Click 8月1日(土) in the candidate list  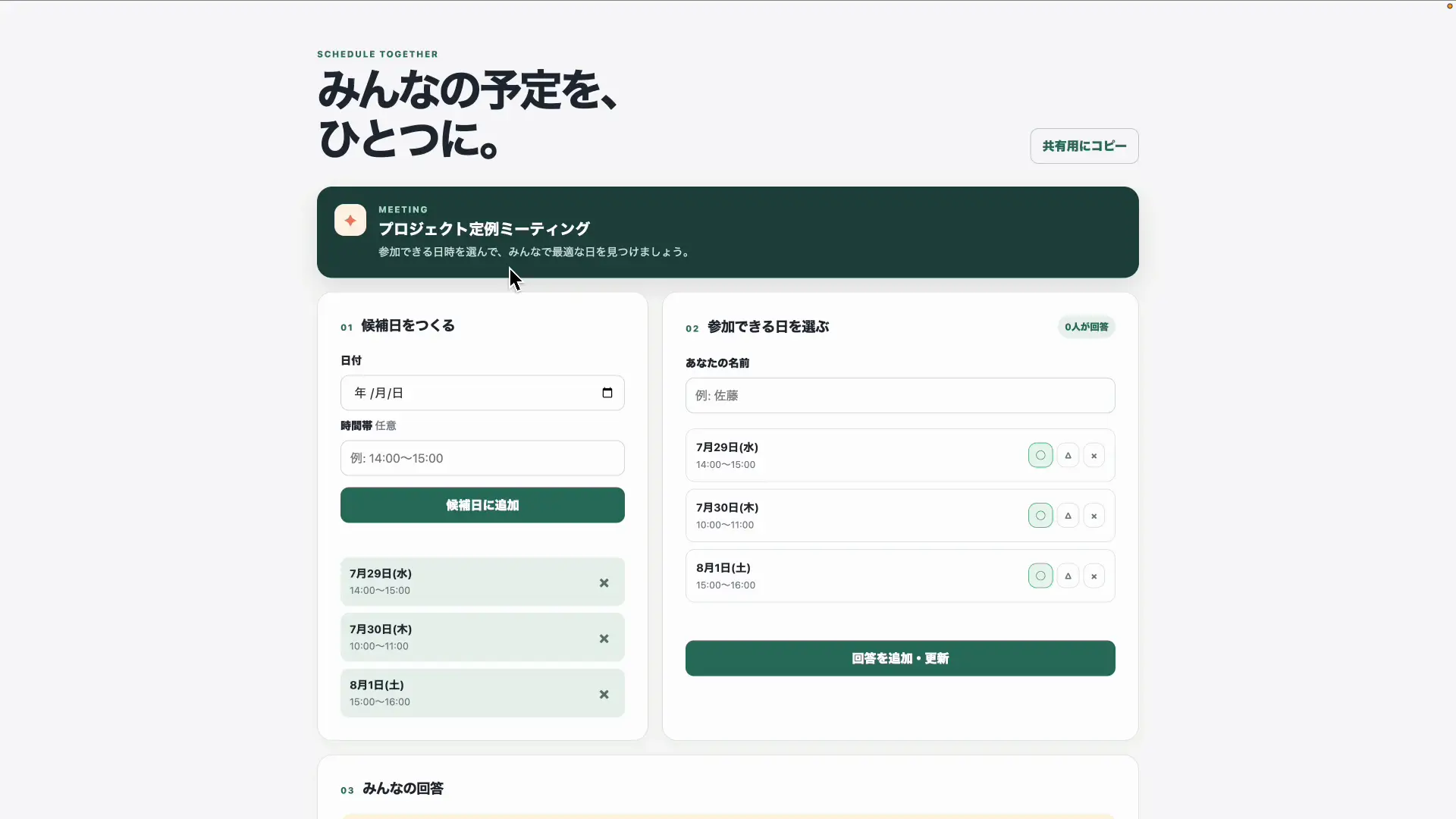coord(377,685)
